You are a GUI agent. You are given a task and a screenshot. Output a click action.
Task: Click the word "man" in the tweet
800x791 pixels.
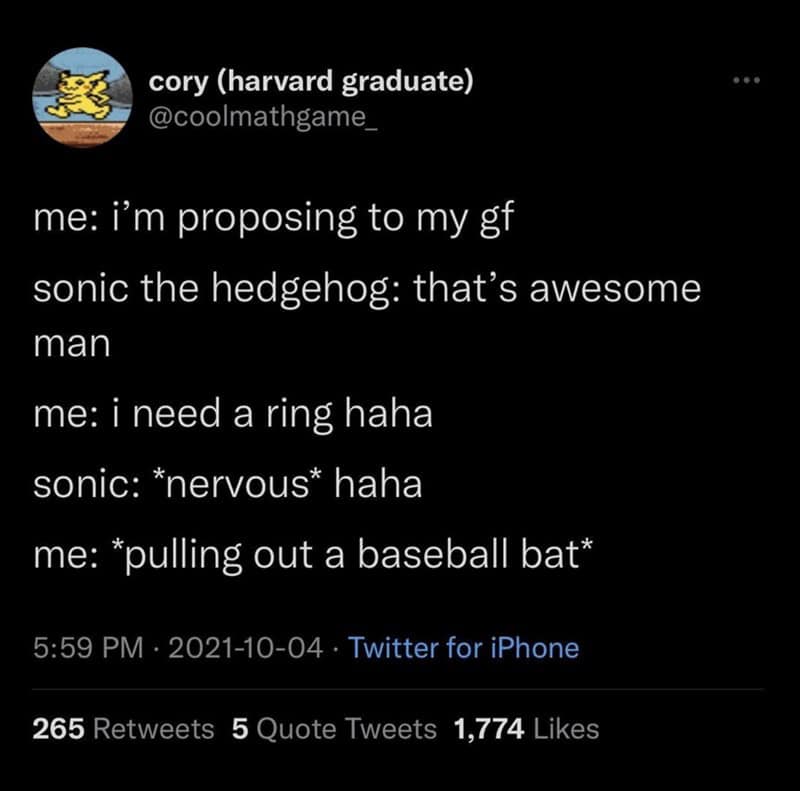click(x=70, y=344)
